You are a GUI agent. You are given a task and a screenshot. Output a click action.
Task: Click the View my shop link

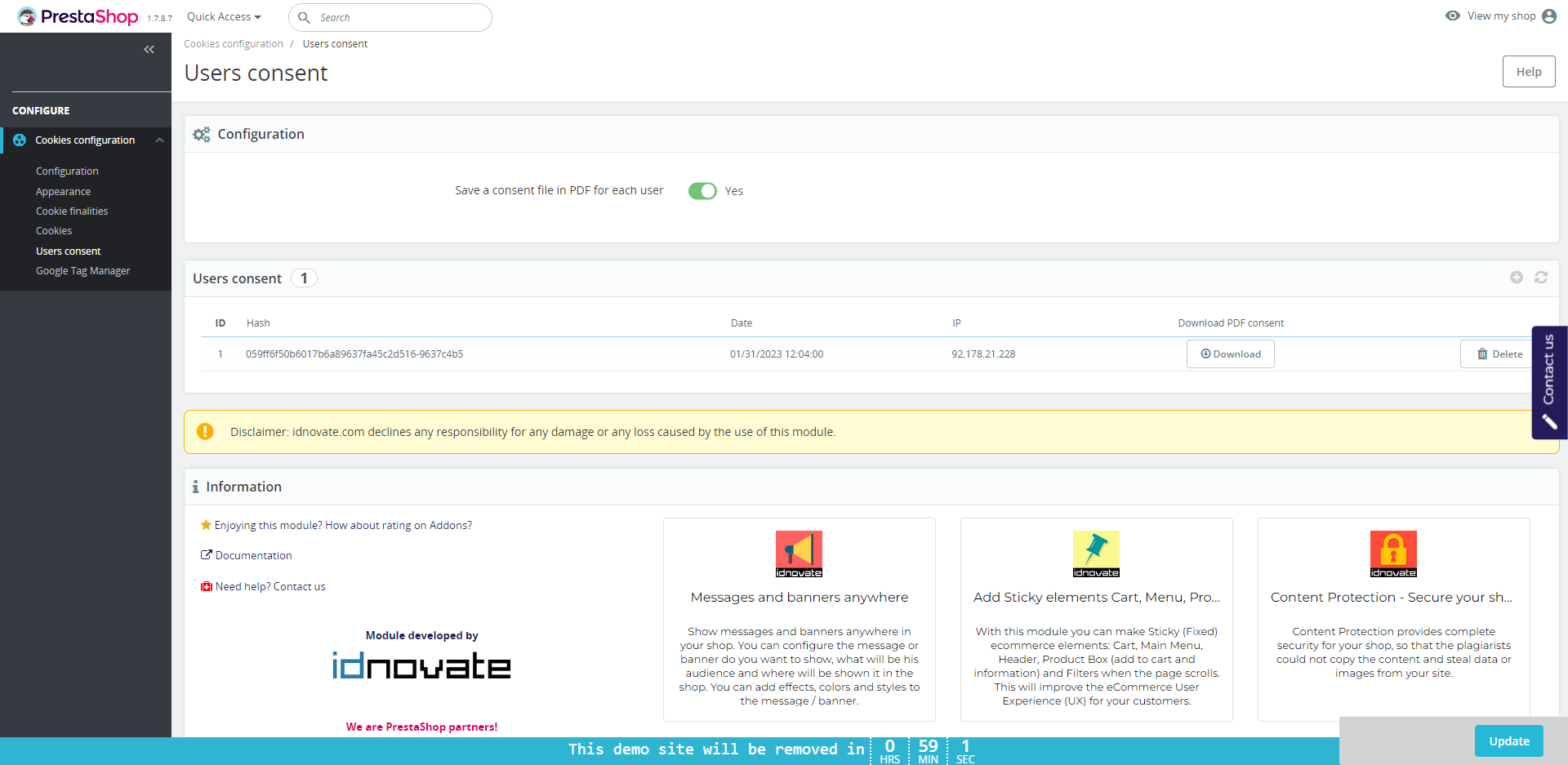1501,16
